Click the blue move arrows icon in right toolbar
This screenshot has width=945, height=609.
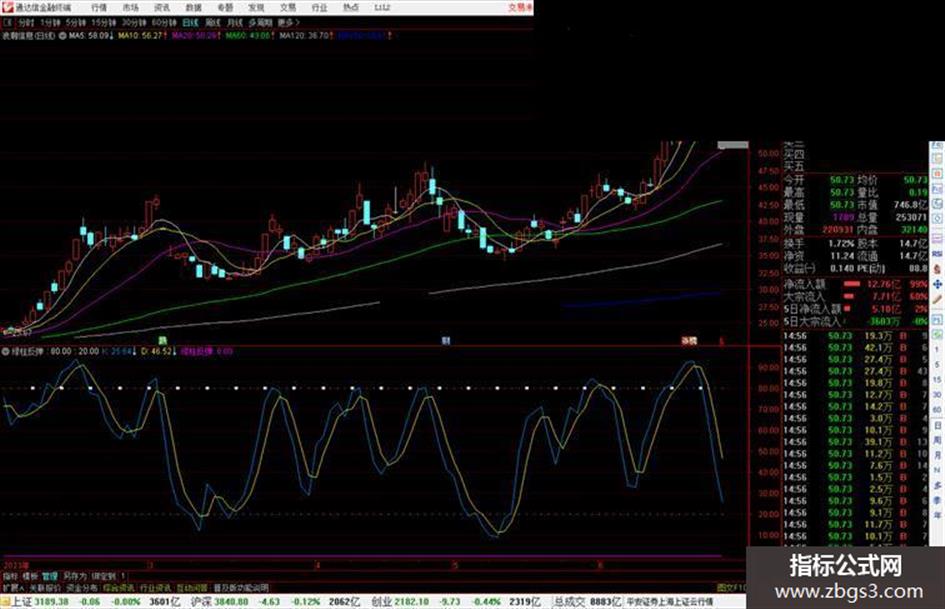tap(937, 284)
